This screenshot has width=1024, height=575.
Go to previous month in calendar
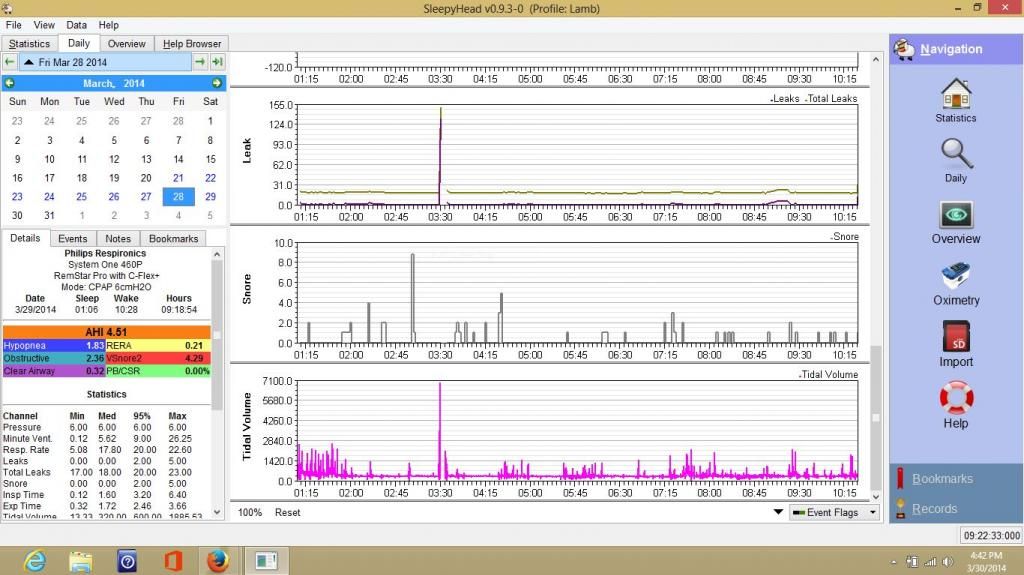tap(10, 83)
